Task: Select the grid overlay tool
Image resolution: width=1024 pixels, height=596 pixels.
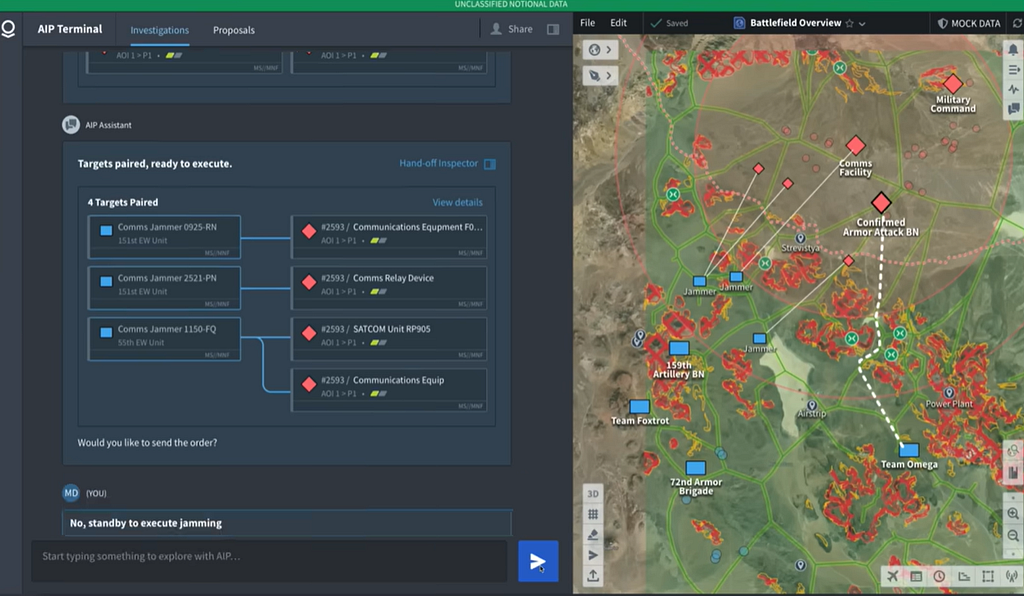Action: (592, 514)
